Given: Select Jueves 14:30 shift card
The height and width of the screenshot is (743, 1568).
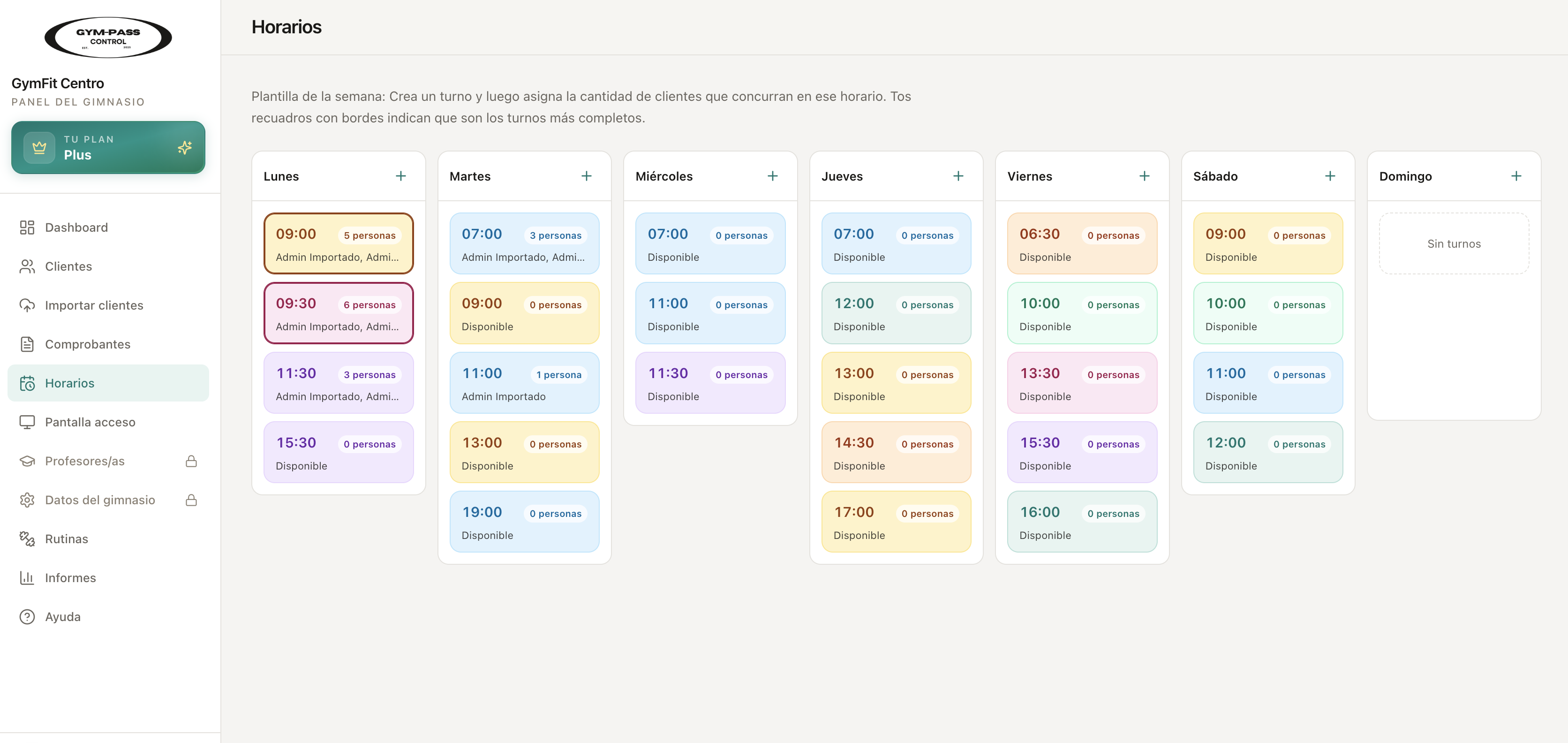Looking at the screenshot, I should 896,453.
